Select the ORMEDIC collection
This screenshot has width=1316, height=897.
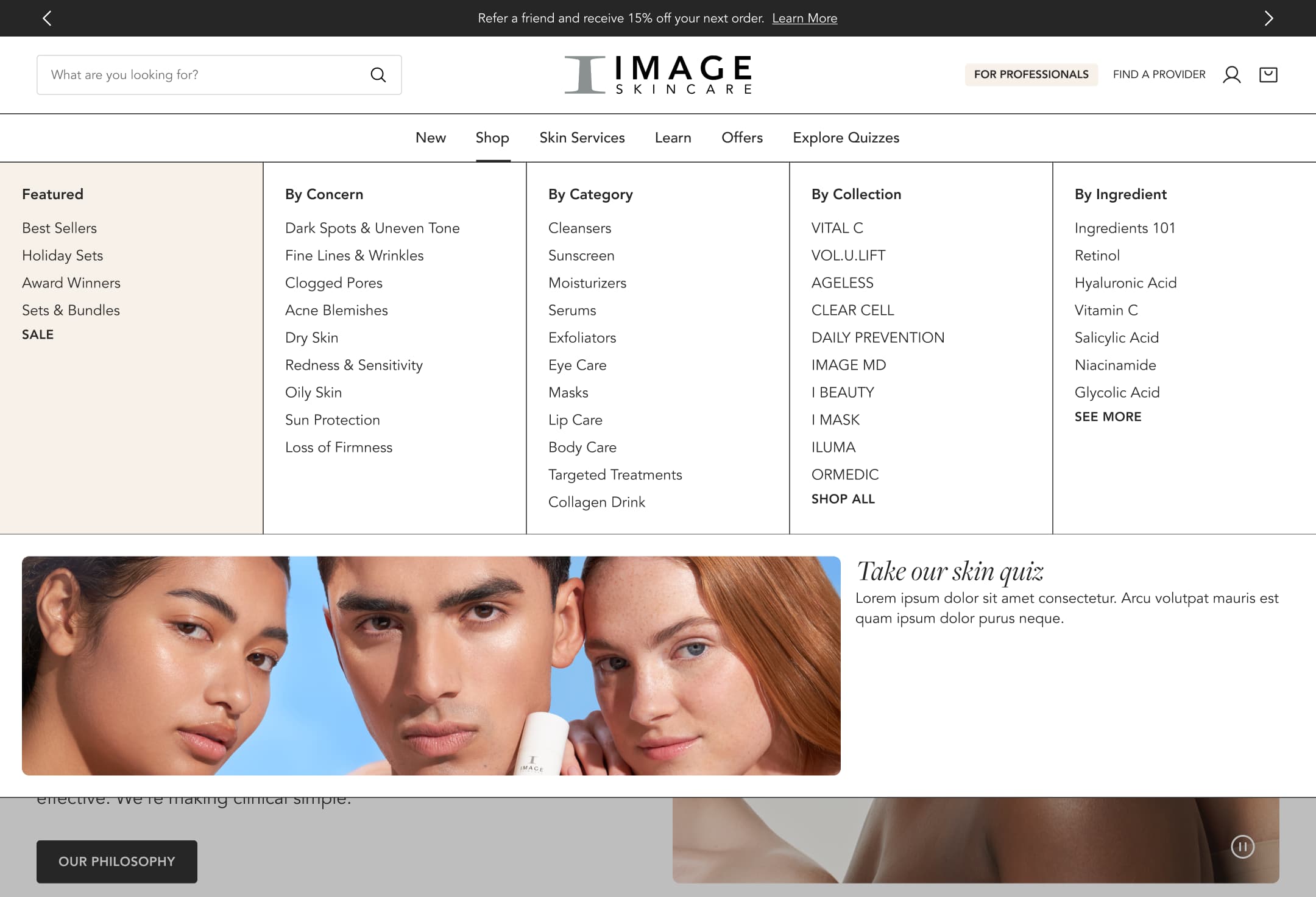845,474
